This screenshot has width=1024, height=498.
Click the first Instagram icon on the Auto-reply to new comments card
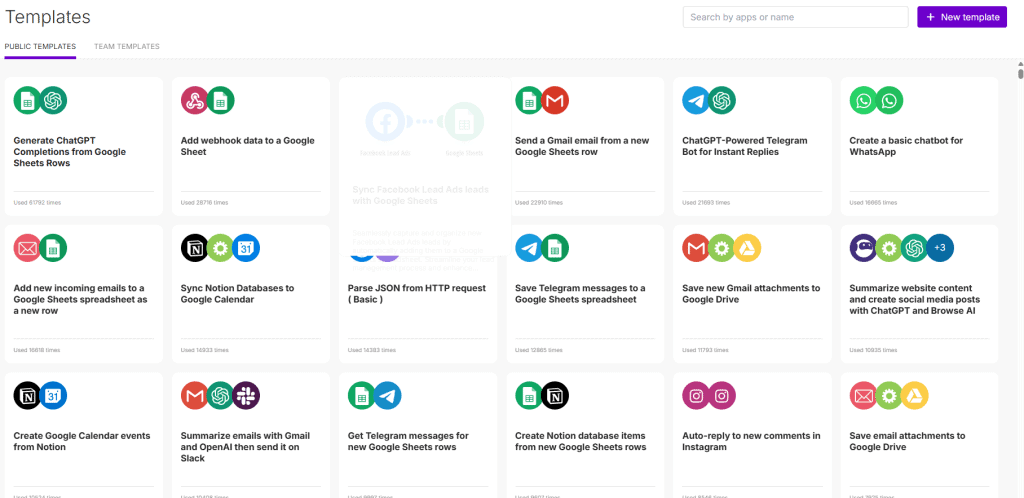click(x=696, y=396)
